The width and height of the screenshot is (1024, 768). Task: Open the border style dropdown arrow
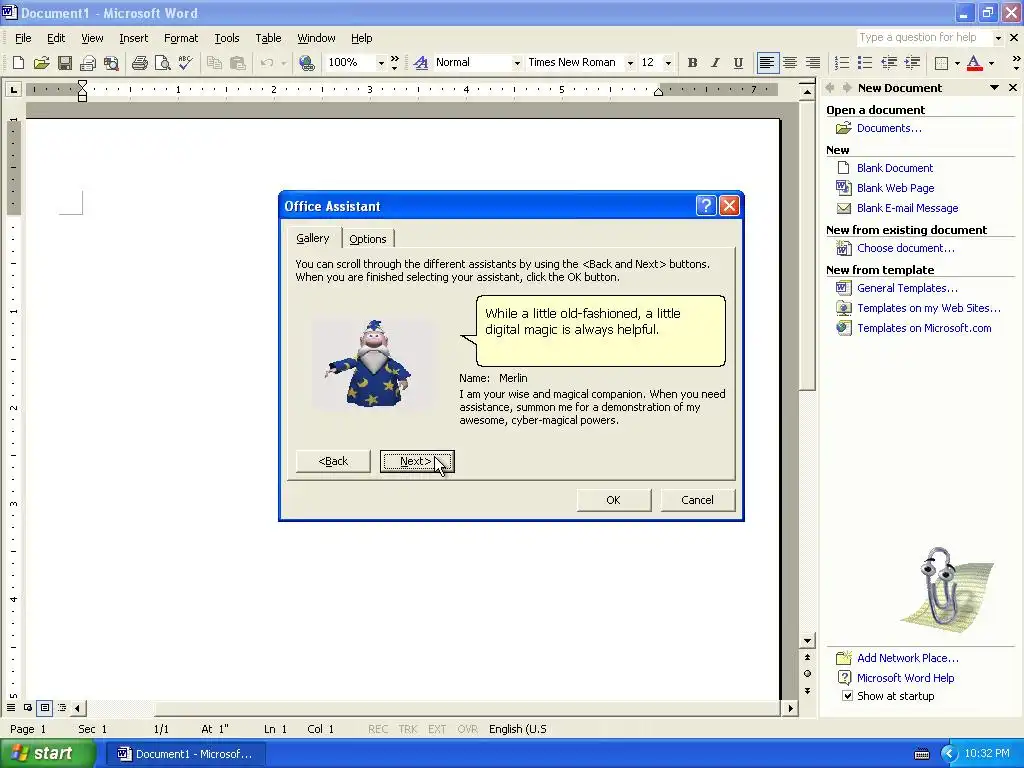pos(957,63)
